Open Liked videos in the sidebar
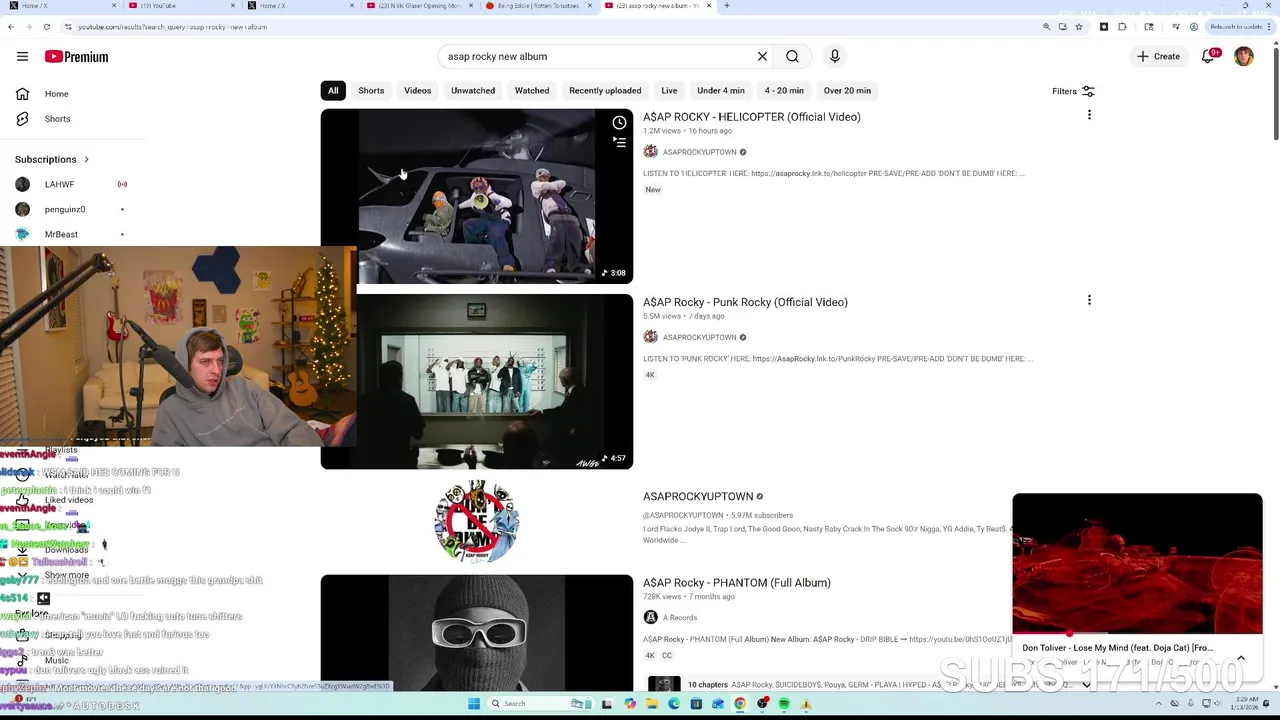The image size is (1280, 720). coord(69,500)
